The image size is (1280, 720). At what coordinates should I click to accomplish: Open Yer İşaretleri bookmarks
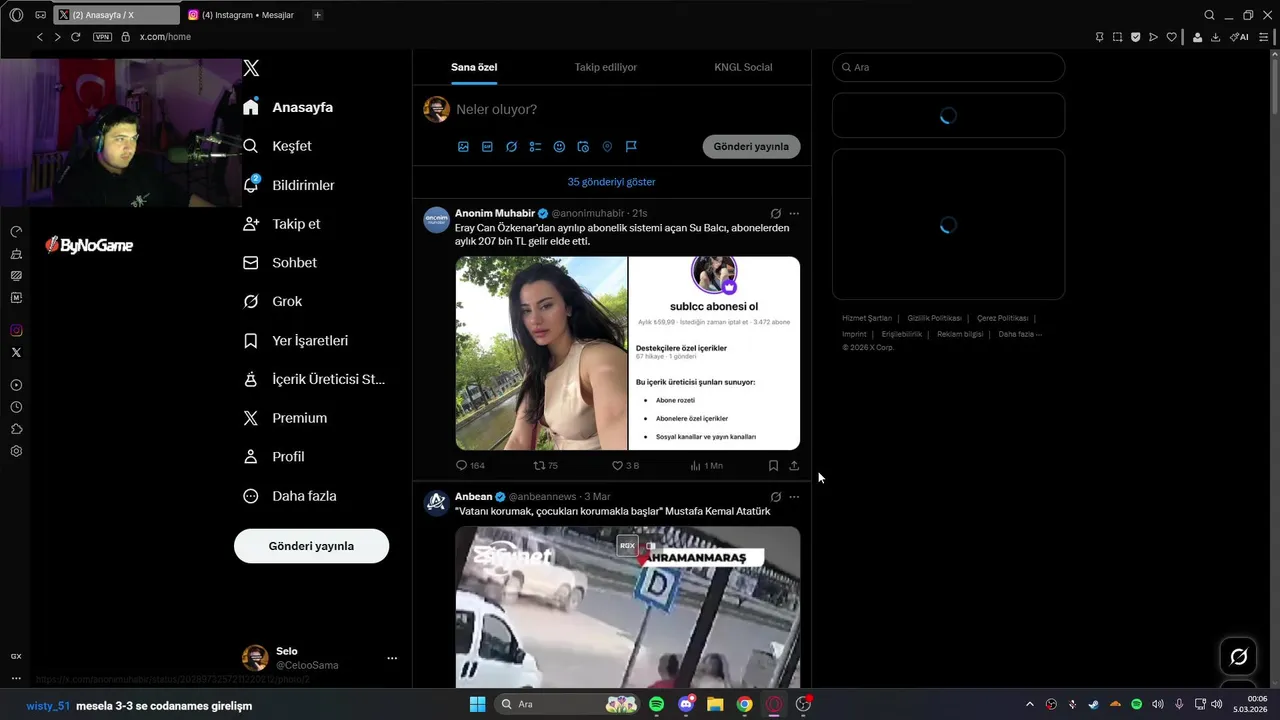pyautogui.click(x=296, y=341)
